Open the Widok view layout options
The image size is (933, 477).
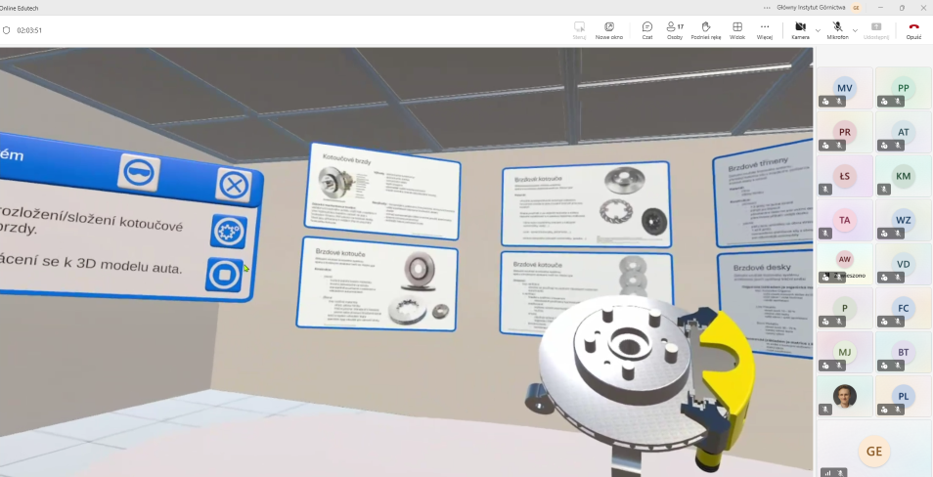tap(737, 30)
